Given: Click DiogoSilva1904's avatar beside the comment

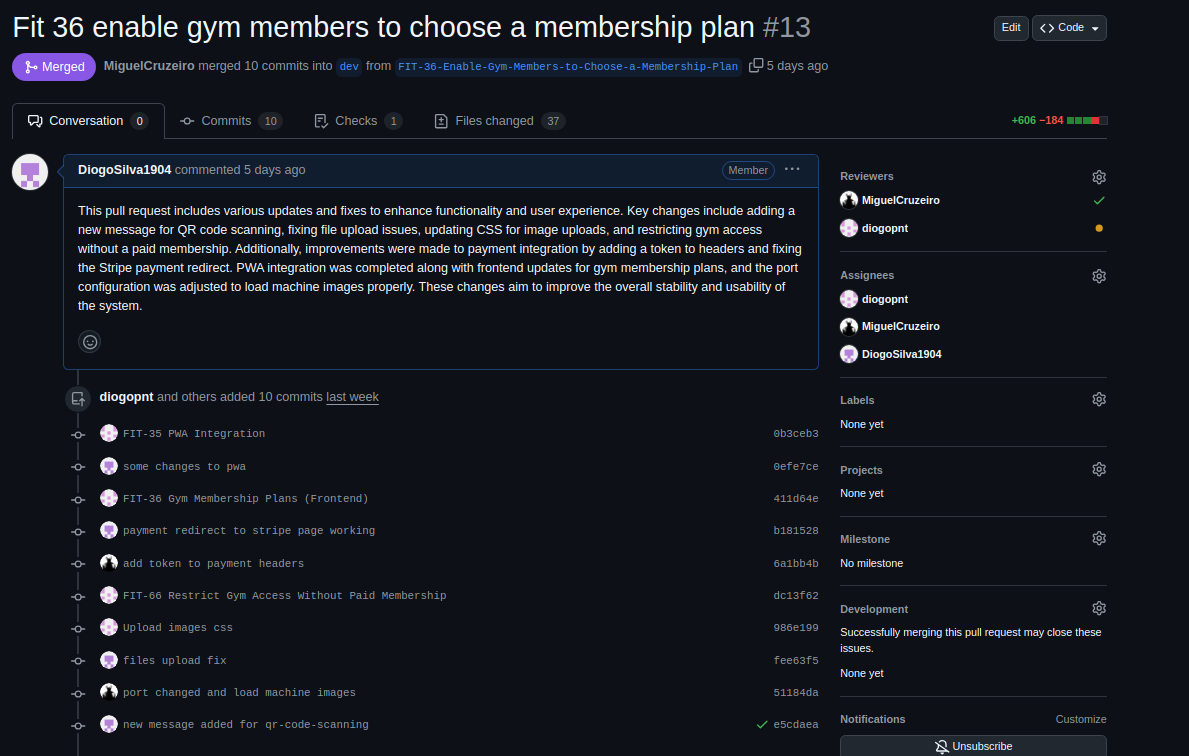Looking at the screenshot, I should tap(30, 172).
